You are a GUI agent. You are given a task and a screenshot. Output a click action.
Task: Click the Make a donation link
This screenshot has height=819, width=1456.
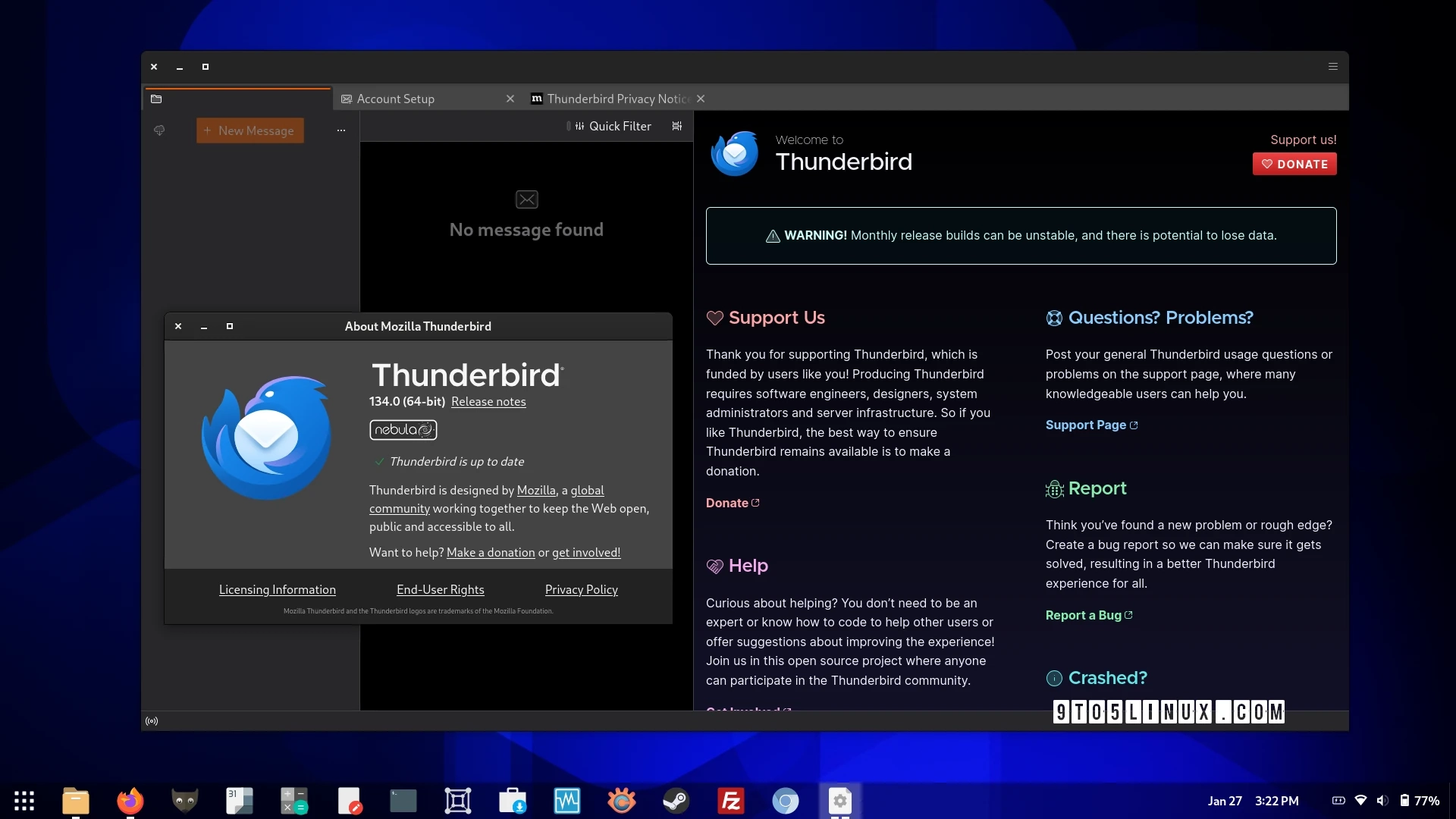click(491, 552)
